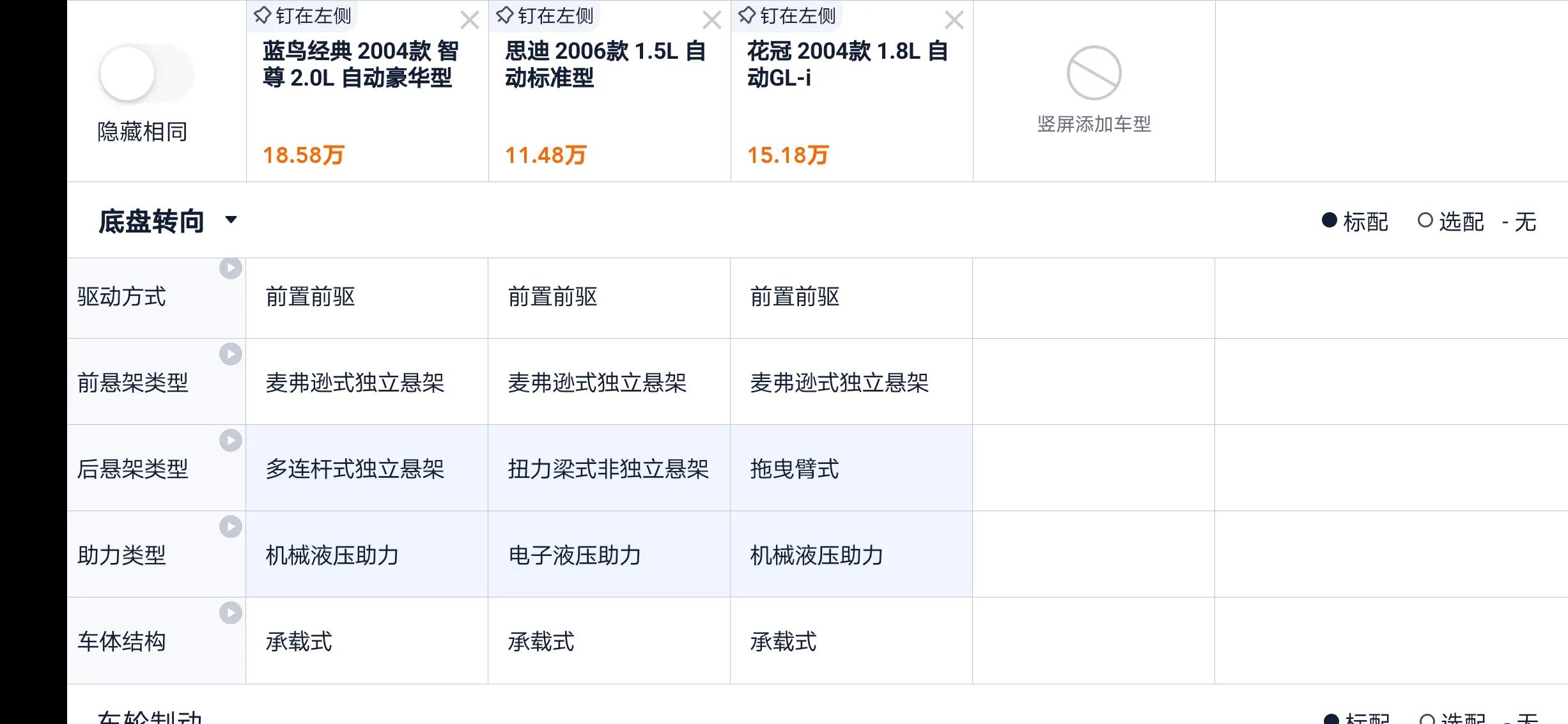This screenshot has width=1568, height=724.
Task: Select the 18.58万 price text
Action: 304,155
